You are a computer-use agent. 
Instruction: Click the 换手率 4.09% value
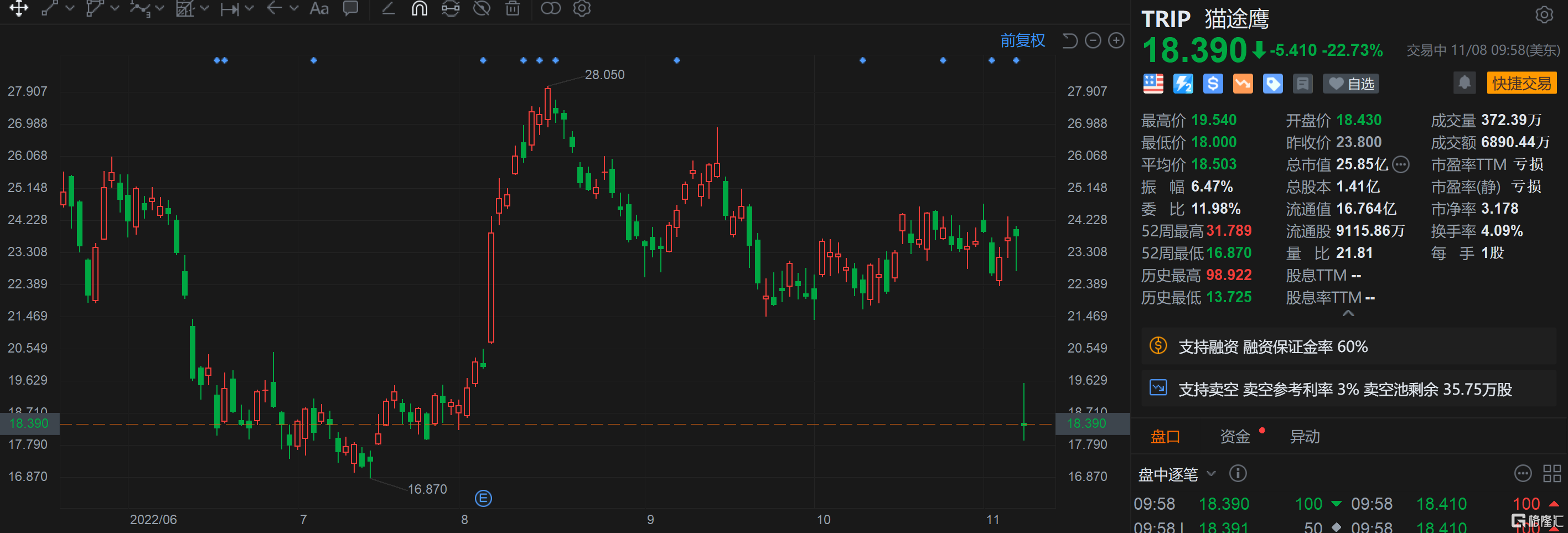click(x=1502, y=231)
